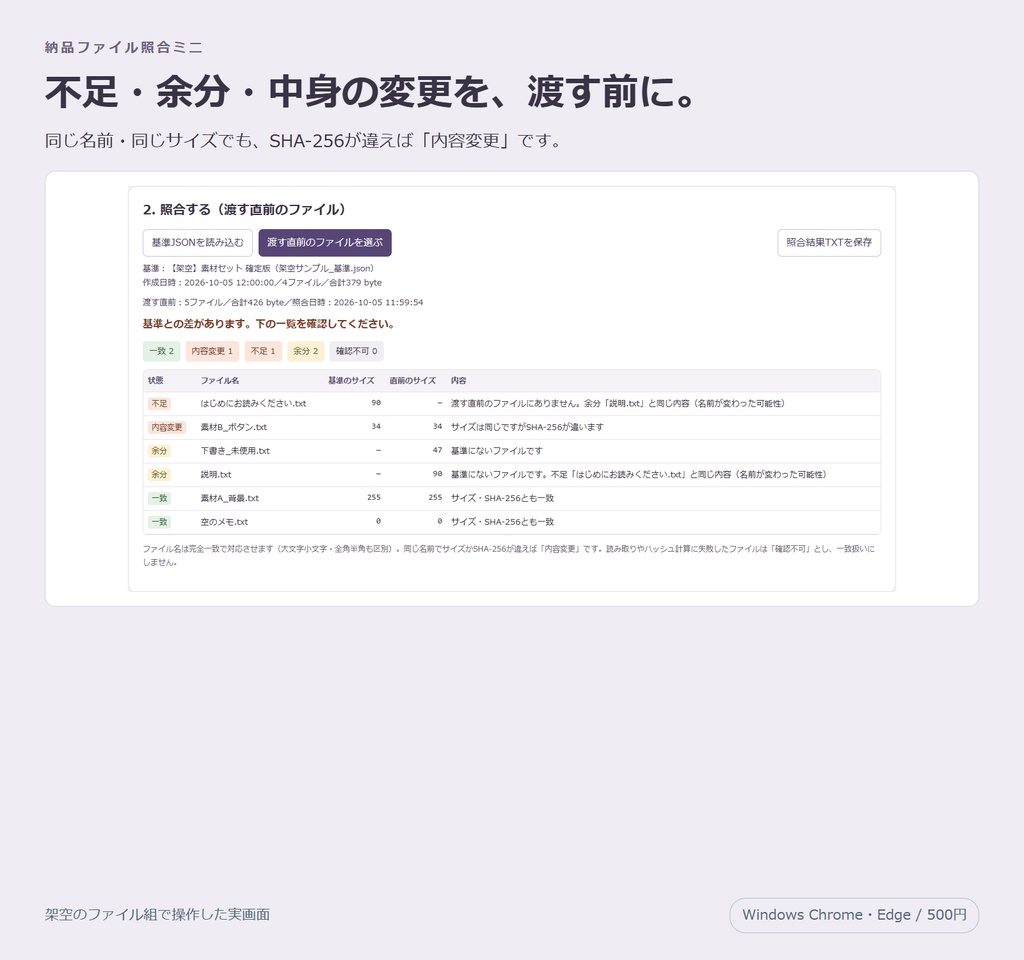Viewport: 1024px width, 960px height.
Task: Click the 基準のサイズ column header
Action: tap(351, 380)
